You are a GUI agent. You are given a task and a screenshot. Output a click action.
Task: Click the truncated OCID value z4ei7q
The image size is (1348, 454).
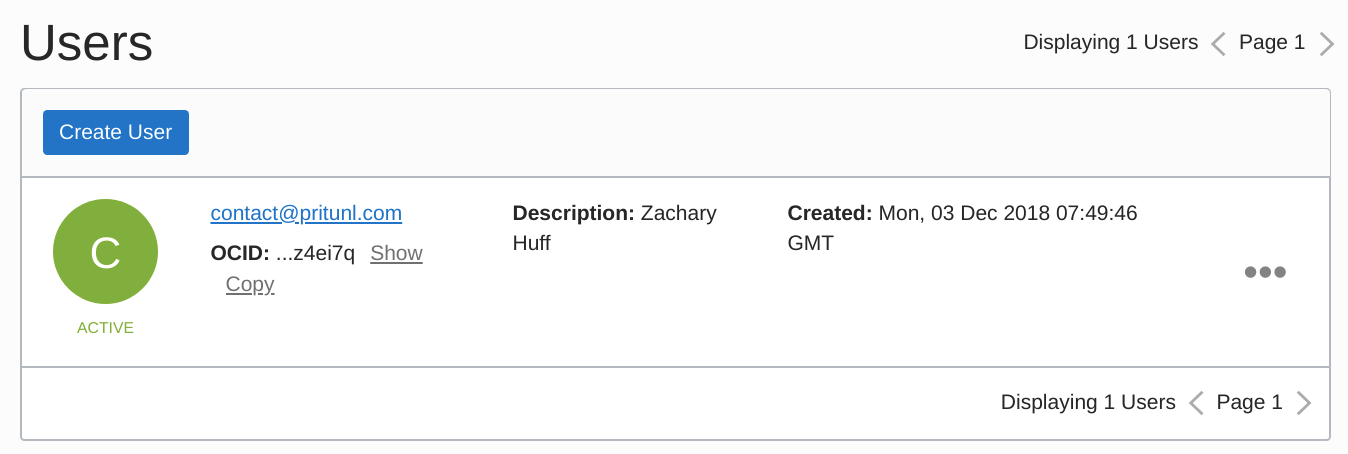[315, 253]
